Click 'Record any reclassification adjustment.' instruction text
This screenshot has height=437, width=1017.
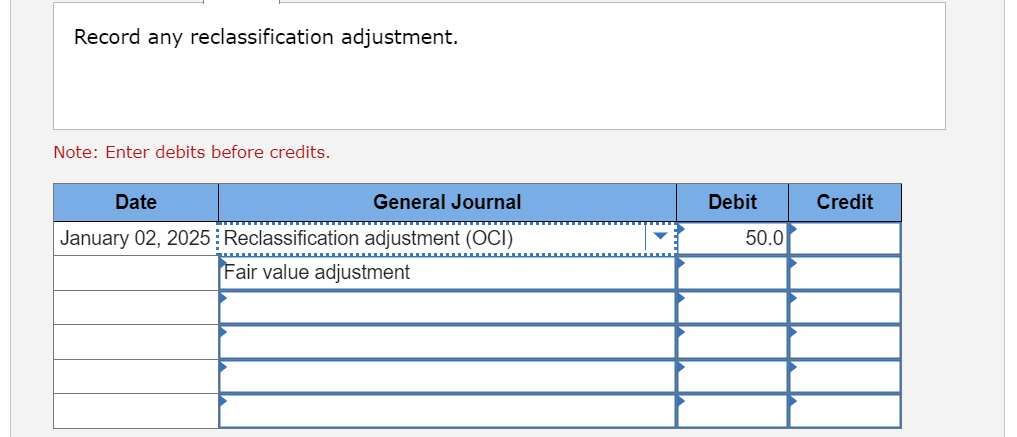[x=266, y=38]
